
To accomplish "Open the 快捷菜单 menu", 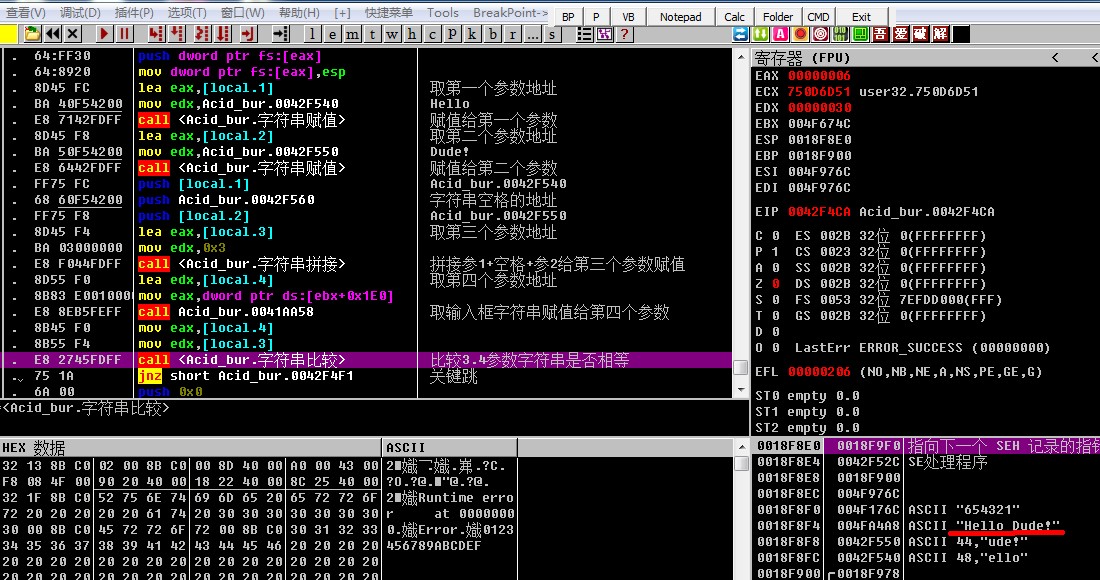I will (x=389, y=13).
